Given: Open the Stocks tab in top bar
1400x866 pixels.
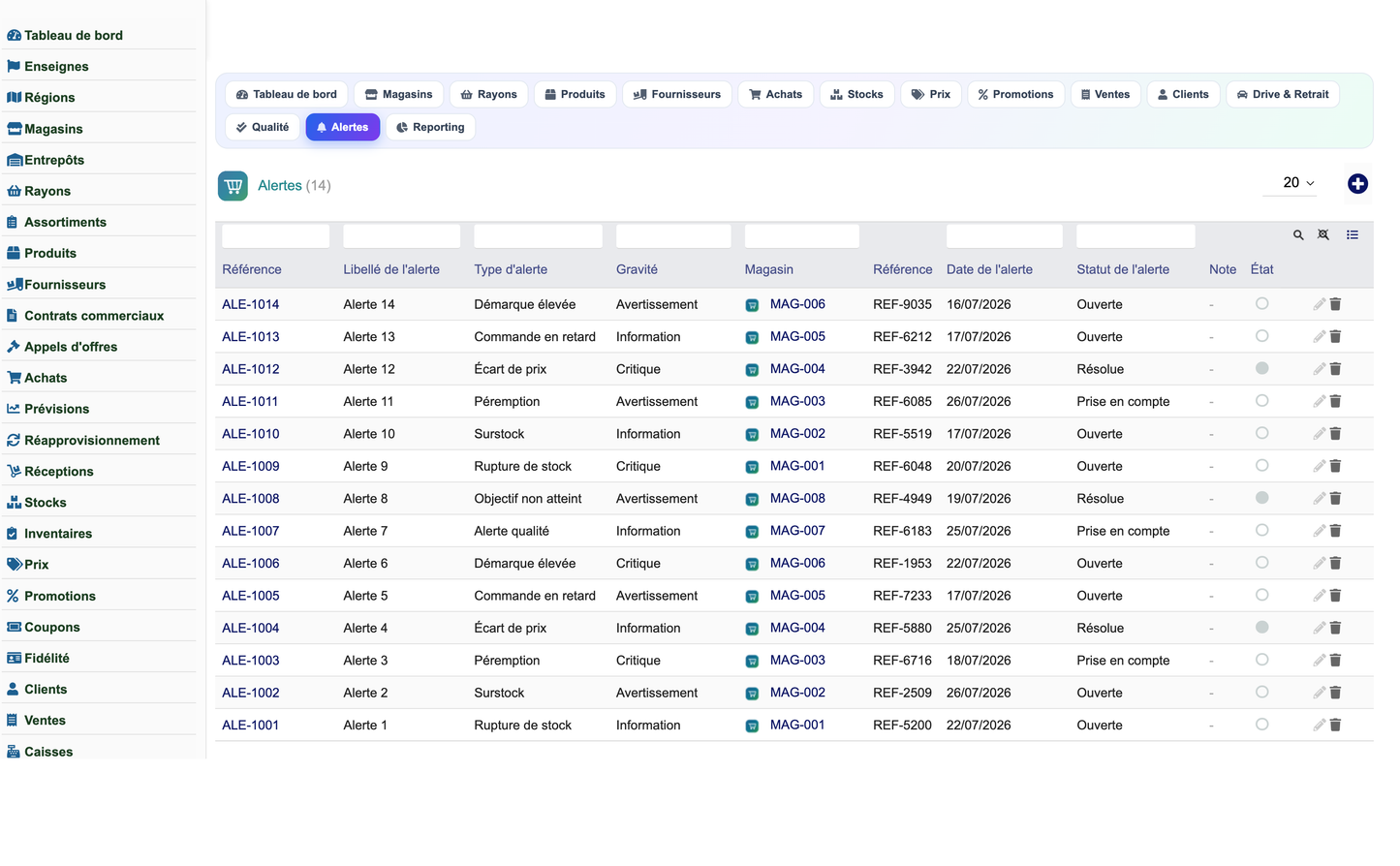Looking at the screenshot, I should click(857, 94).
